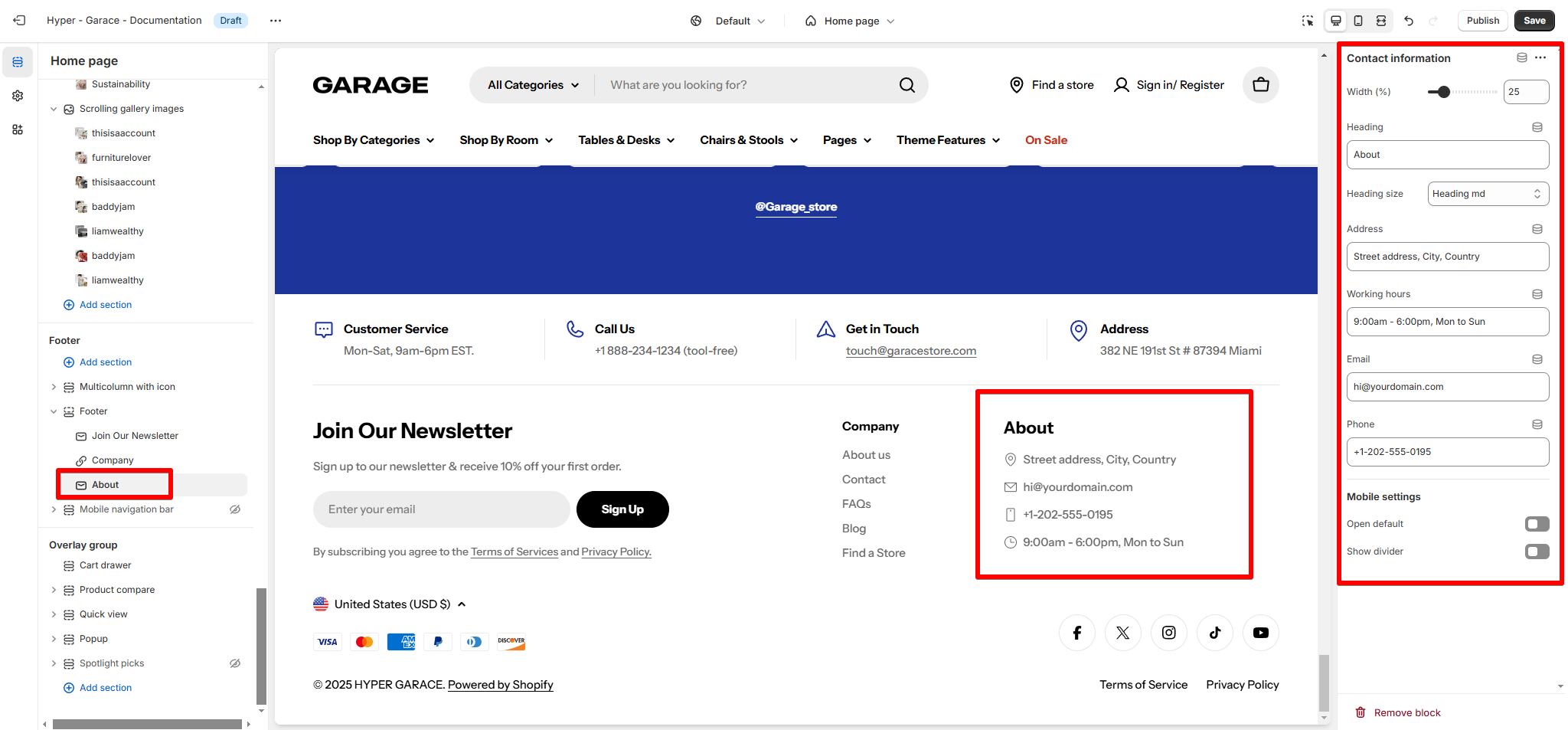Open the United States (USD $) currency selector
This screenshot has height=730, width=1568.
(x=390, y=604)
